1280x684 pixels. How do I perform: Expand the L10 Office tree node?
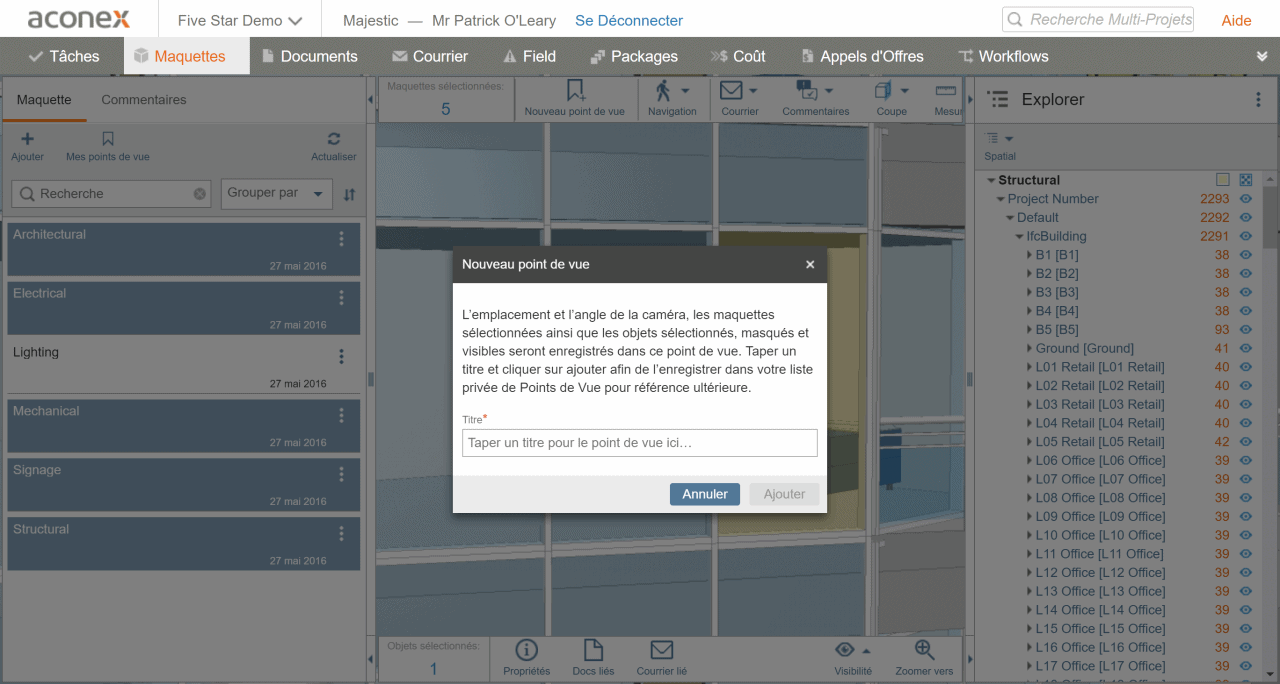click(x=1029, y=536)
